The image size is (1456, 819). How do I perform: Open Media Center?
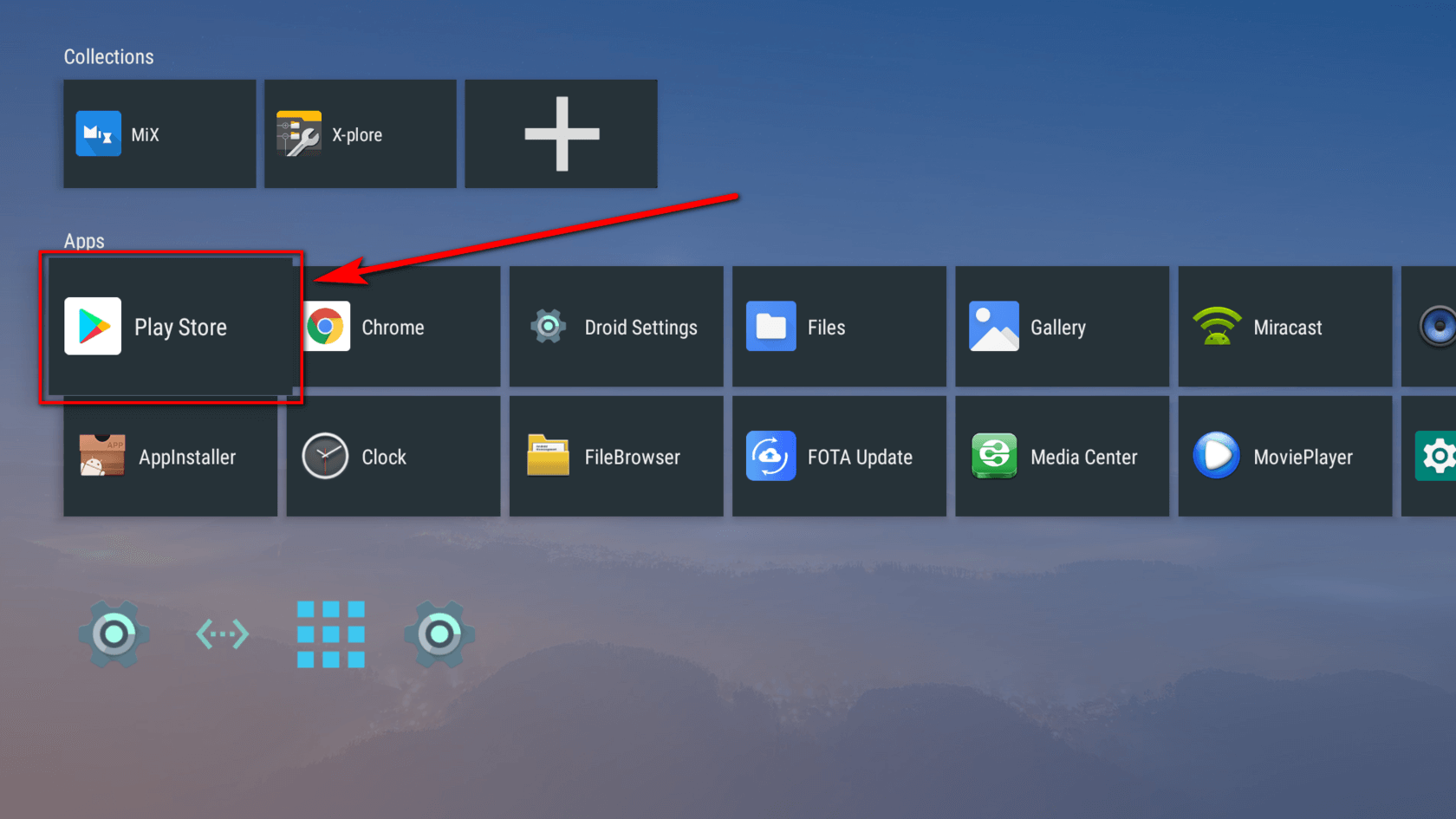1061,457
